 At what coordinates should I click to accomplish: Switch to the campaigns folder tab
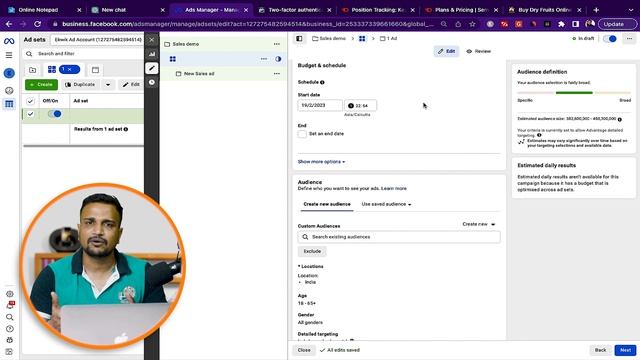tap(33, 70)
